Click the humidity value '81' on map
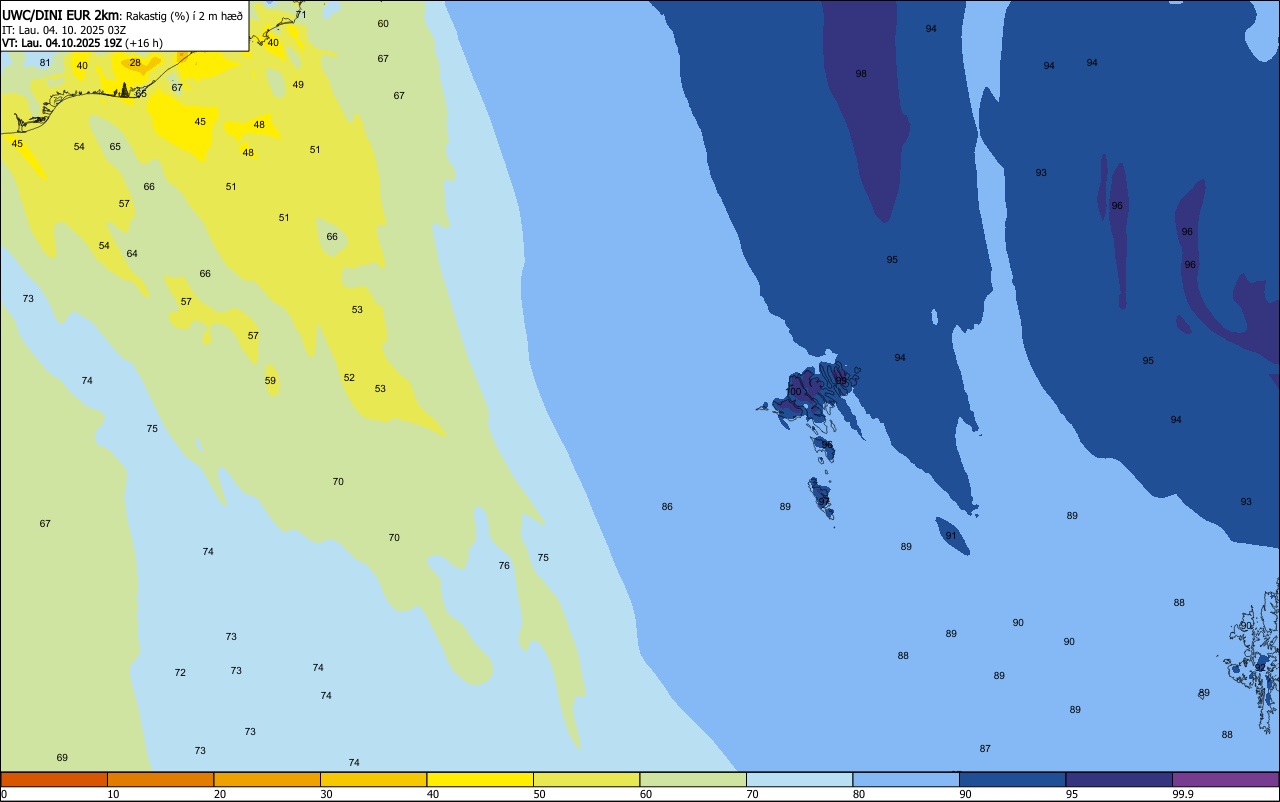1280x802 pixels. point(45,62)
